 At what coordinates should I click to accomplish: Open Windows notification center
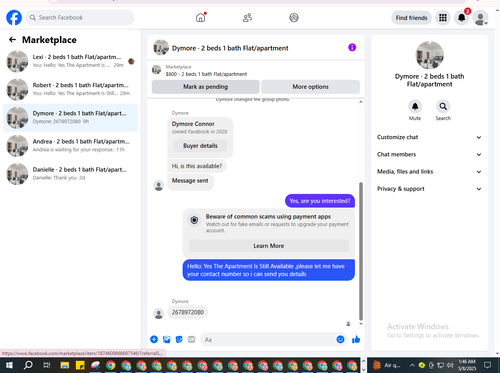click(x=488, y=365)
